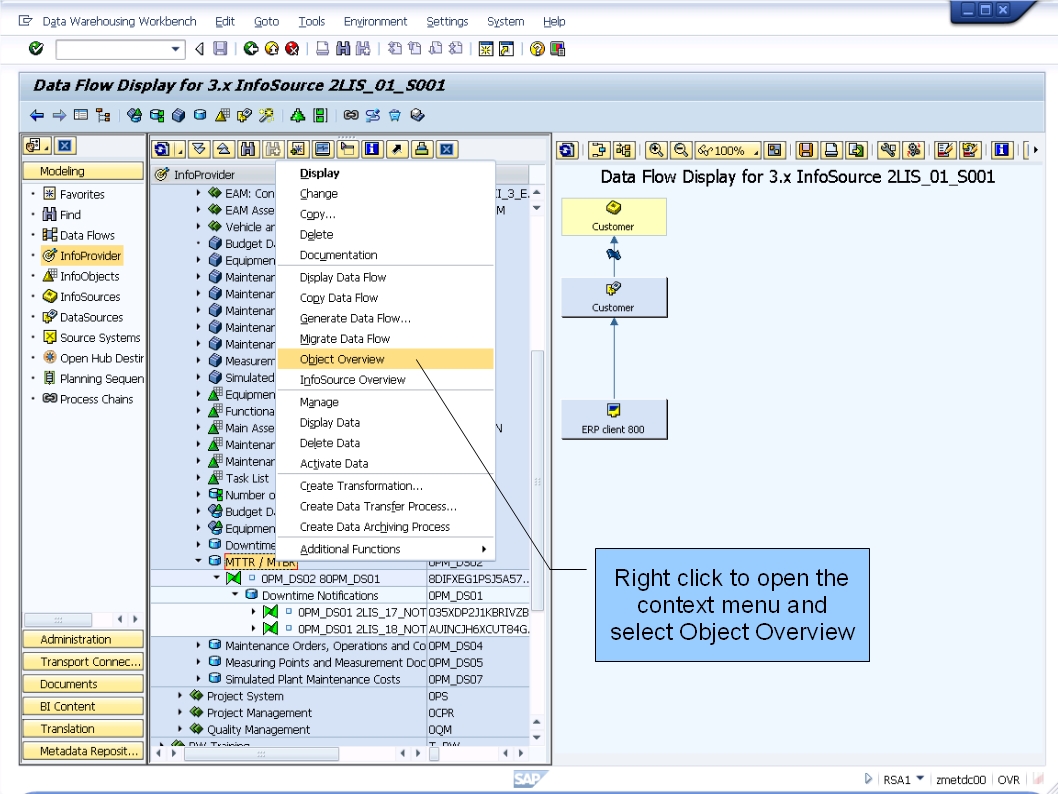Click the Print icon in standard toolbar

point(323,49)
